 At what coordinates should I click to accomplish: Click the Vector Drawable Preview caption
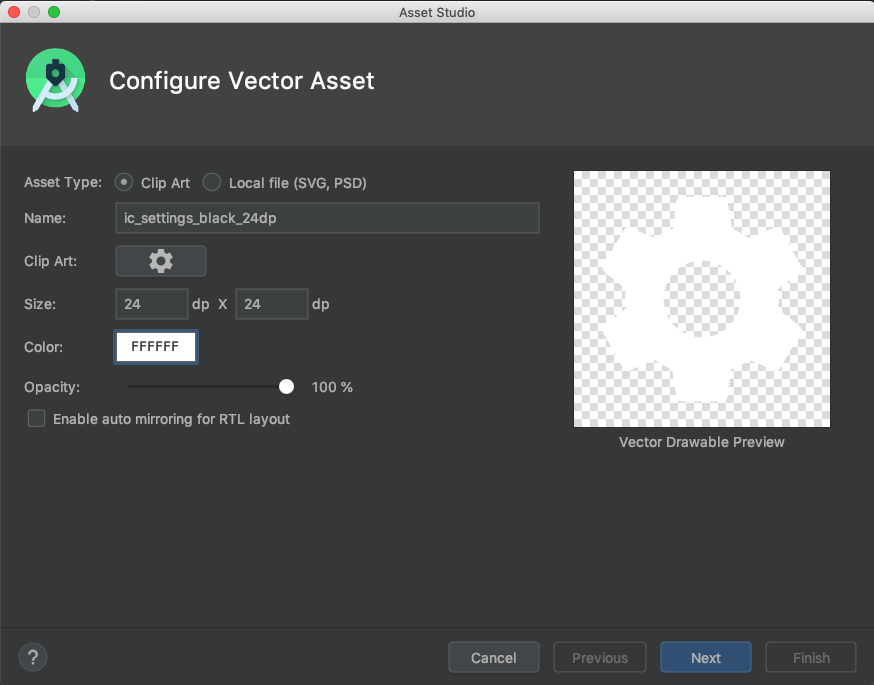tap(702, 442)
